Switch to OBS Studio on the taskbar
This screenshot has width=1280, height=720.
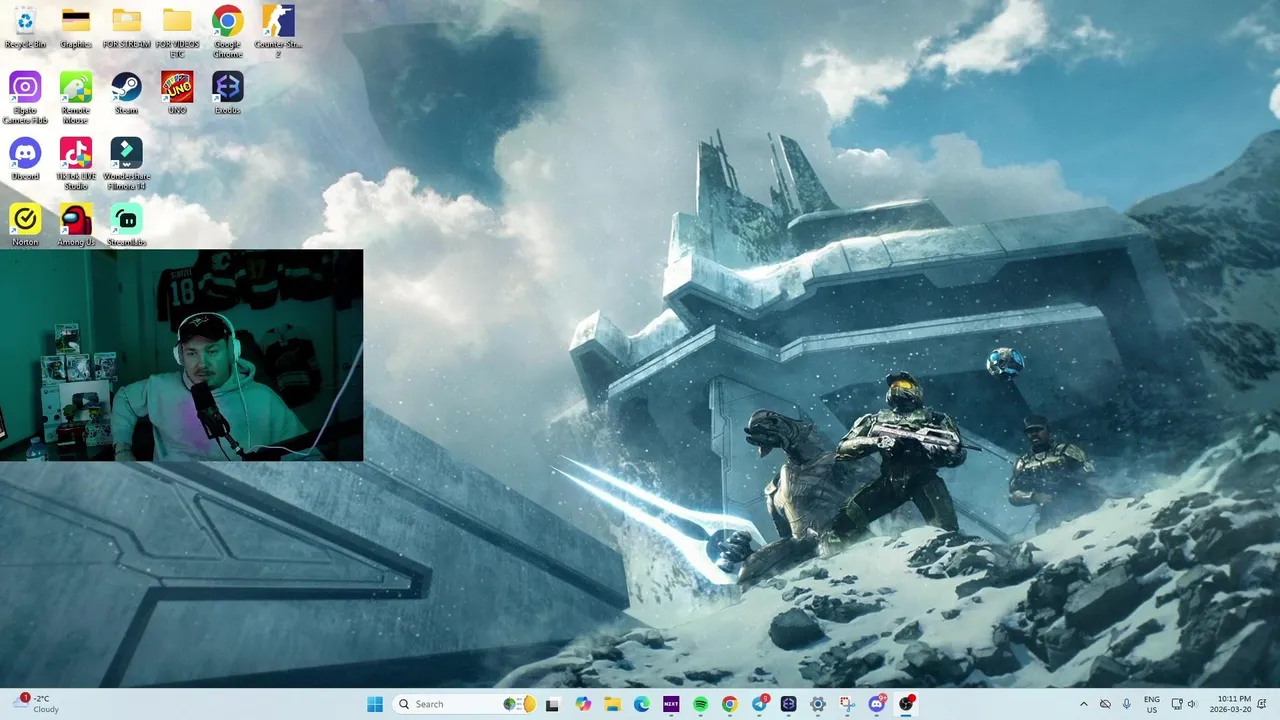906,704
